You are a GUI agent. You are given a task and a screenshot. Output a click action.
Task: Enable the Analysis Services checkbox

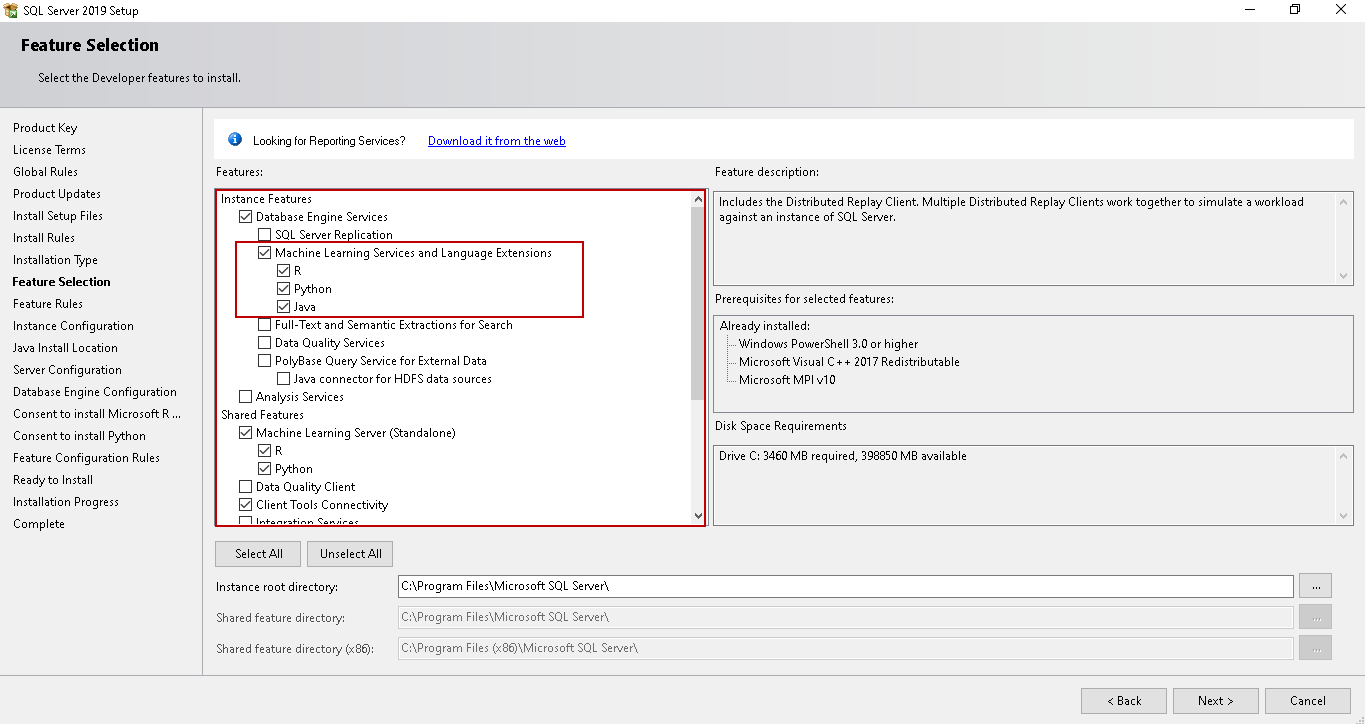coord(245,397)
